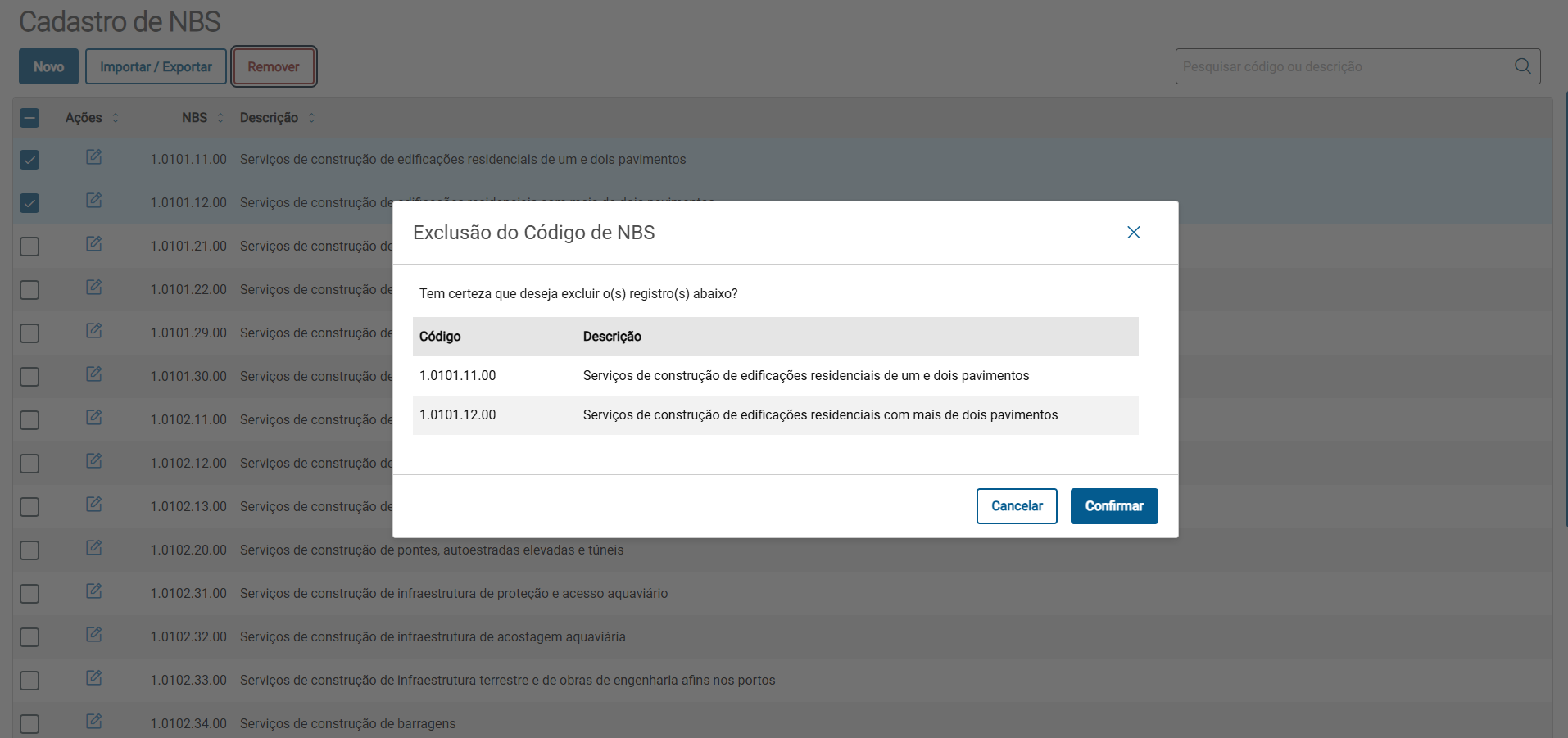
Task: Edit the 1.0101.11.00 record
Action: pos(94,157)
